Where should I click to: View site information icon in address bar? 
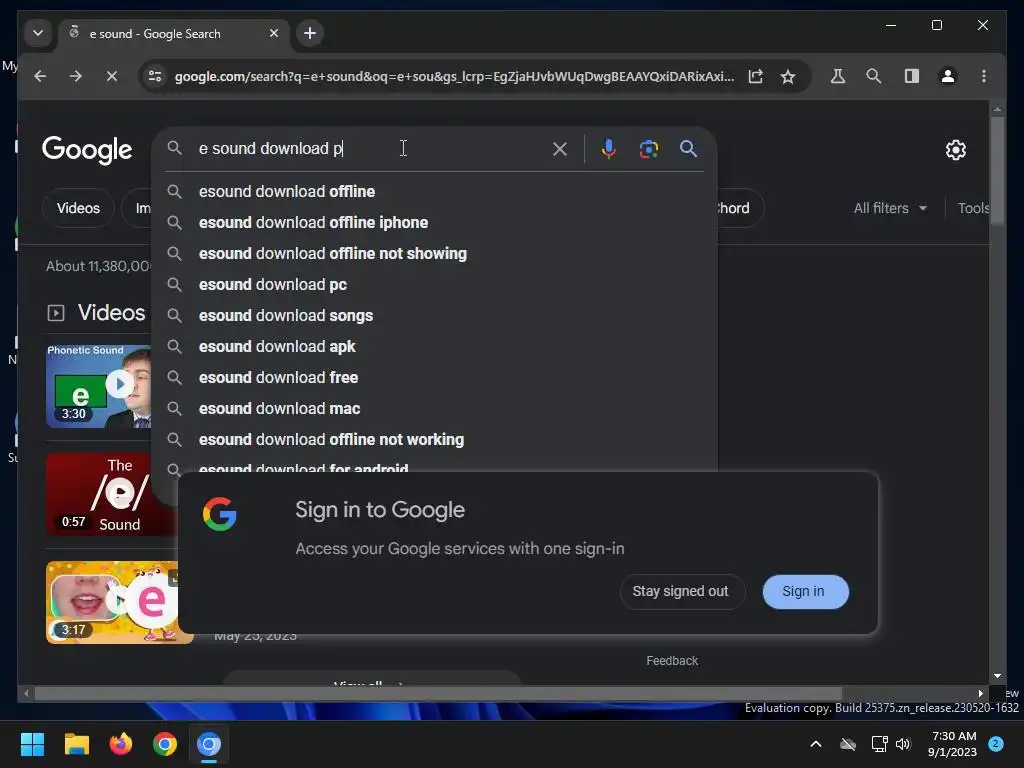[x=155, y=76]
